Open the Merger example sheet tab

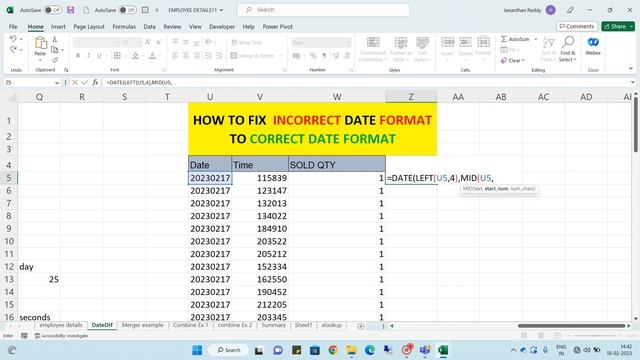[142, 325]
